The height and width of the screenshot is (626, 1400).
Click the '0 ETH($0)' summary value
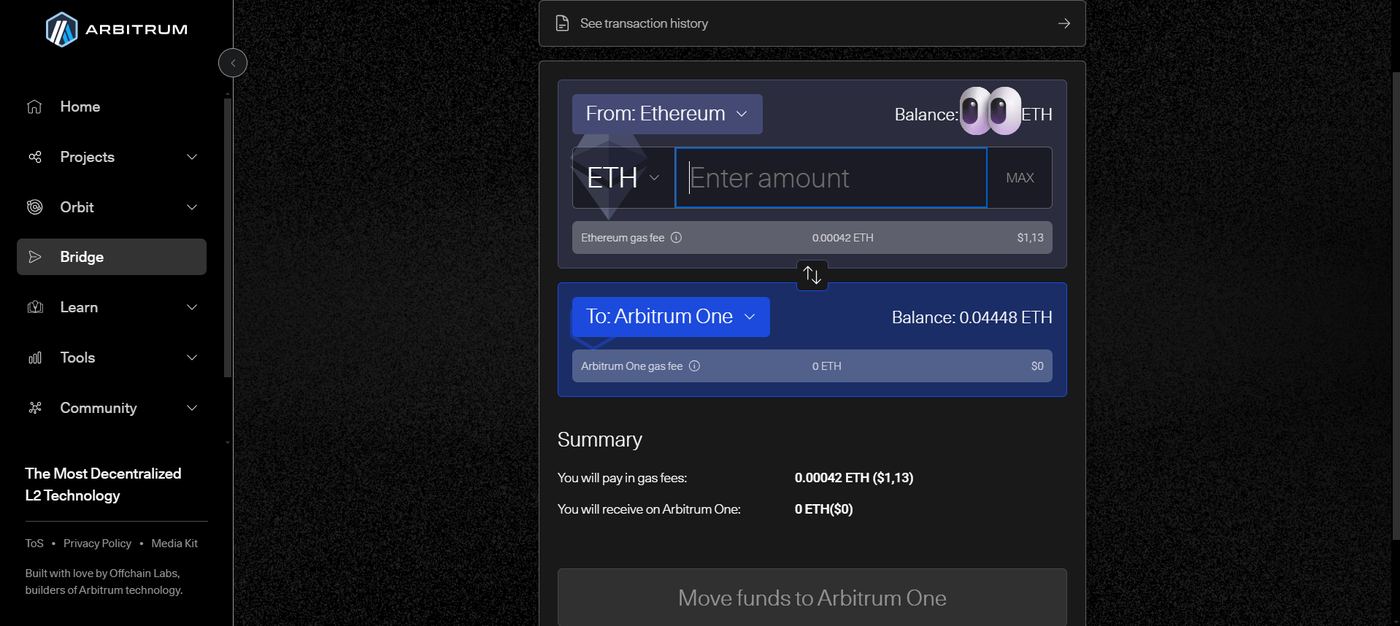824,509
